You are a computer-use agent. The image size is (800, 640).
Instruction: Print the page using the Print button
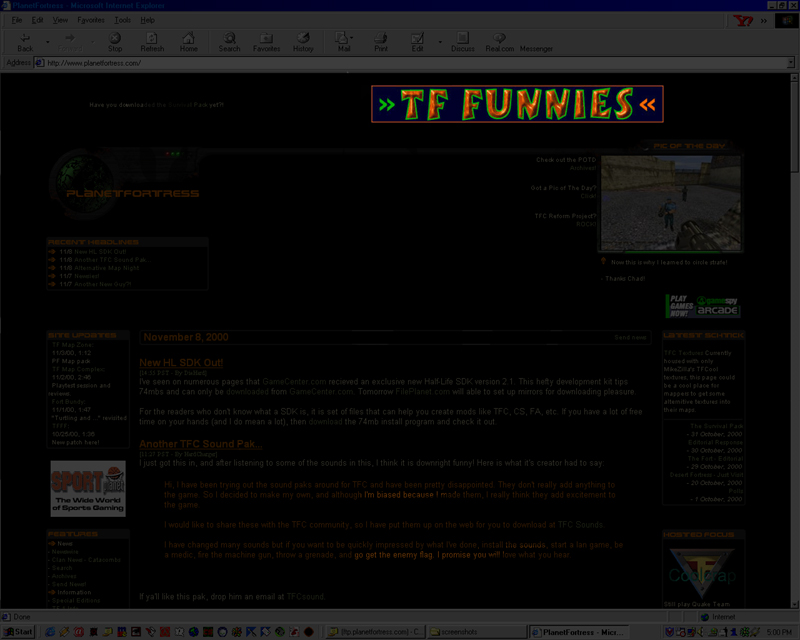pos(381,42)
